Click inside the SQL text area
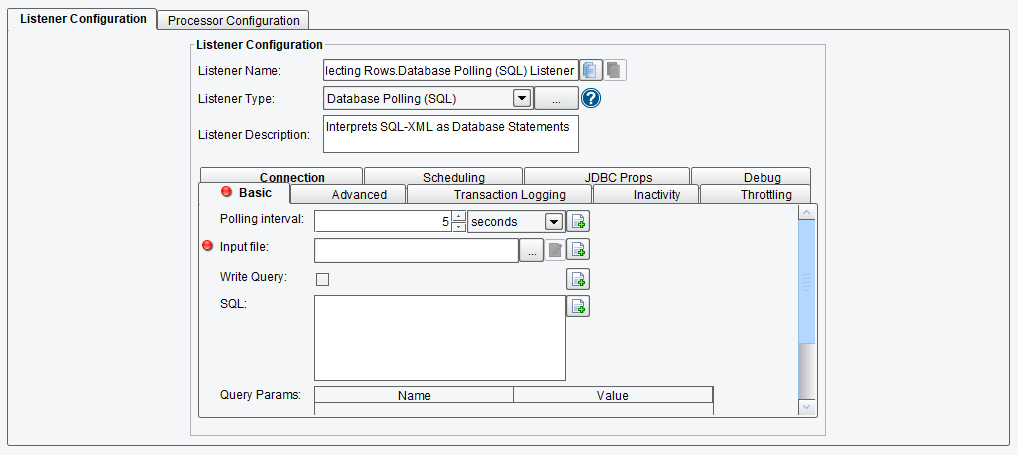 pyautogui.click(x=440, y=338)
